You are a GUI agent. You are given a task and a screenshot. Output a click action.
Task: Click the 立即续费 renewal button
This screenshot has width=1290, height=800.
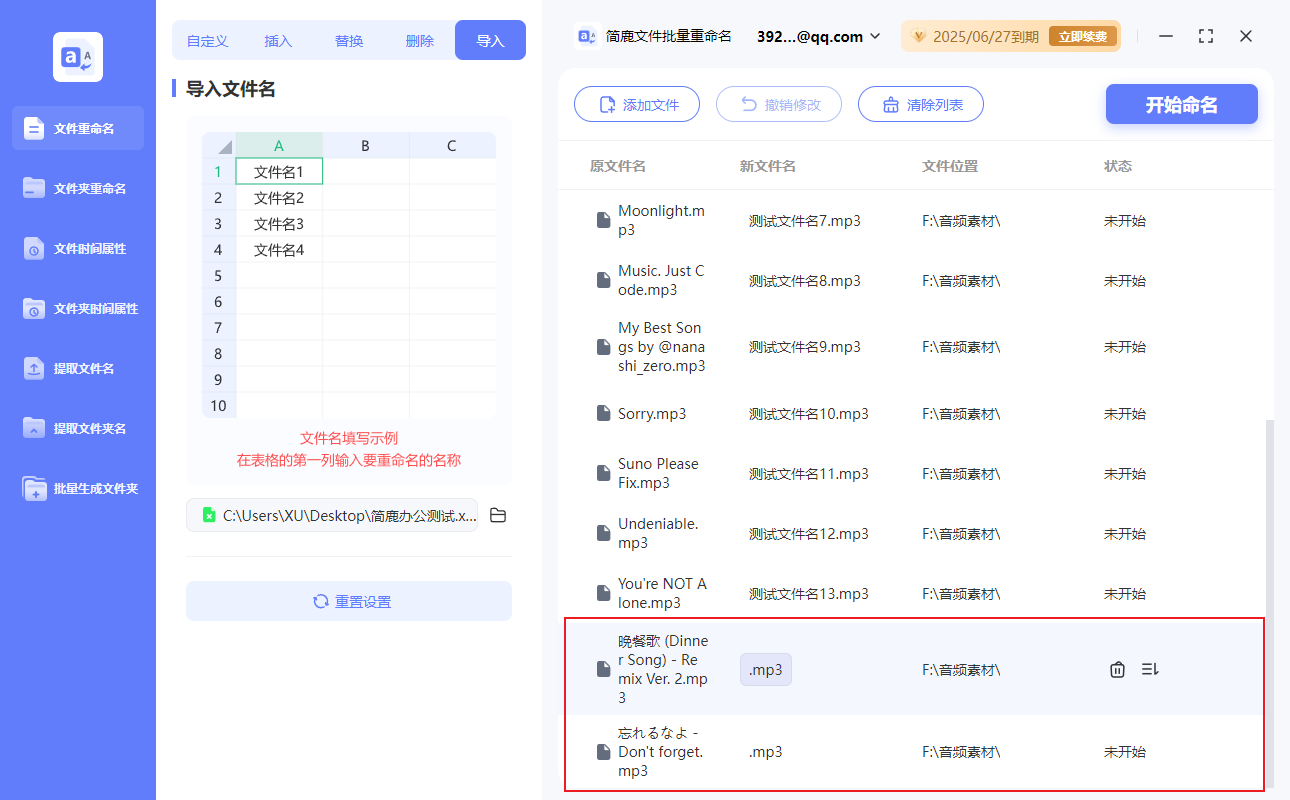(1083, 35)
